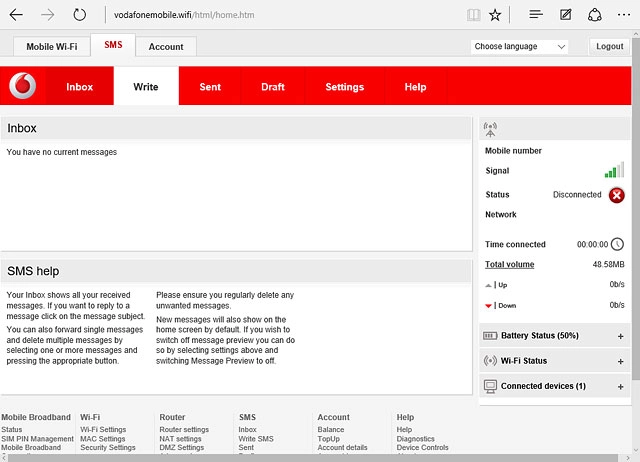This screenshot has width=640, height=462.
Task: Click the browser back arrow
Action: (x=16, y=15)
